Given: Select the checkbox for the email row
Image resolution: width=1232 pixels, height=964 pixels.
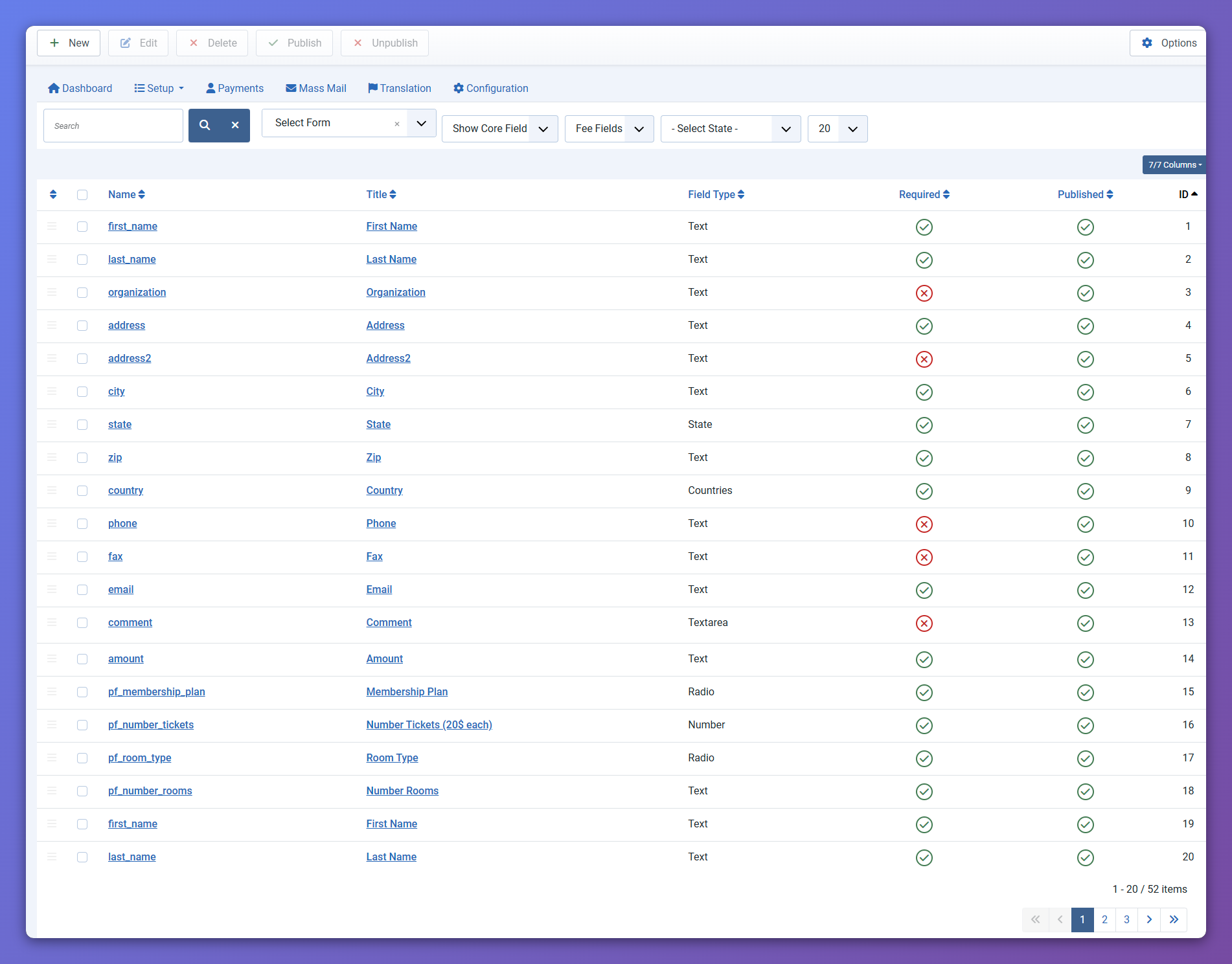Looking at the screenshot, I should coord(82,590).
